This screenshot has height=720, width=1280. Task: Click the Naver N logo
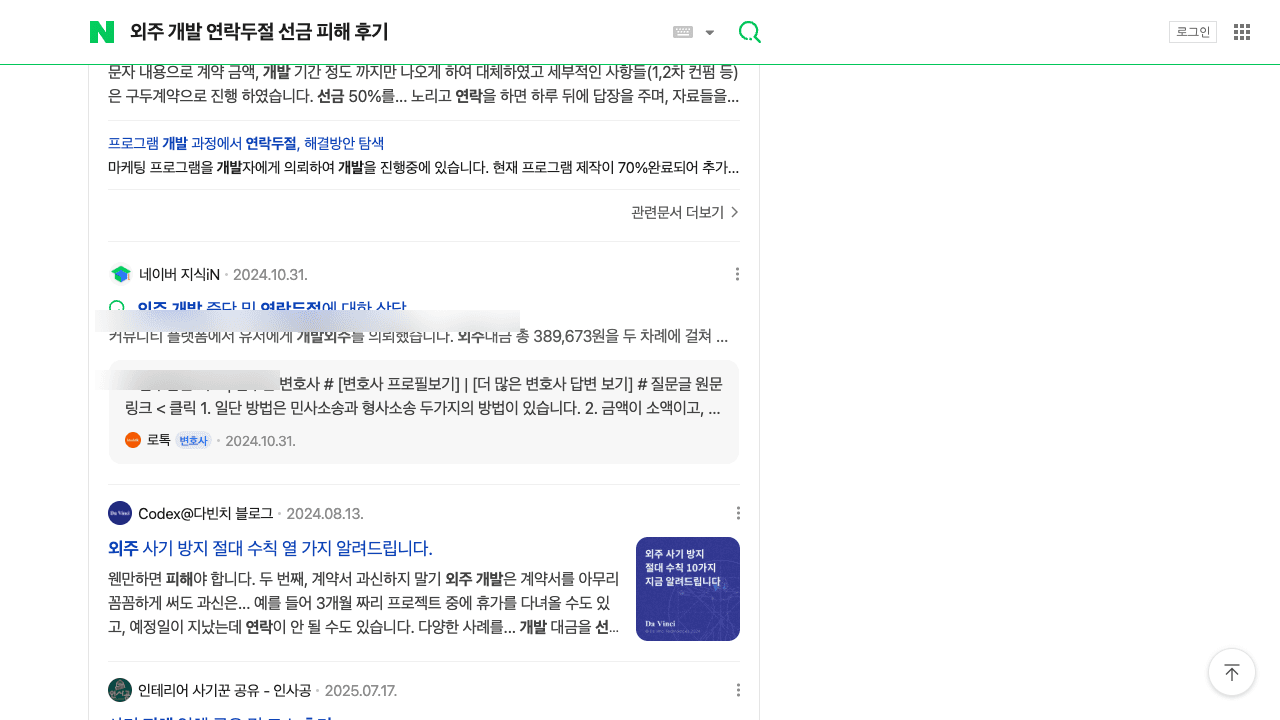(101, 31)
